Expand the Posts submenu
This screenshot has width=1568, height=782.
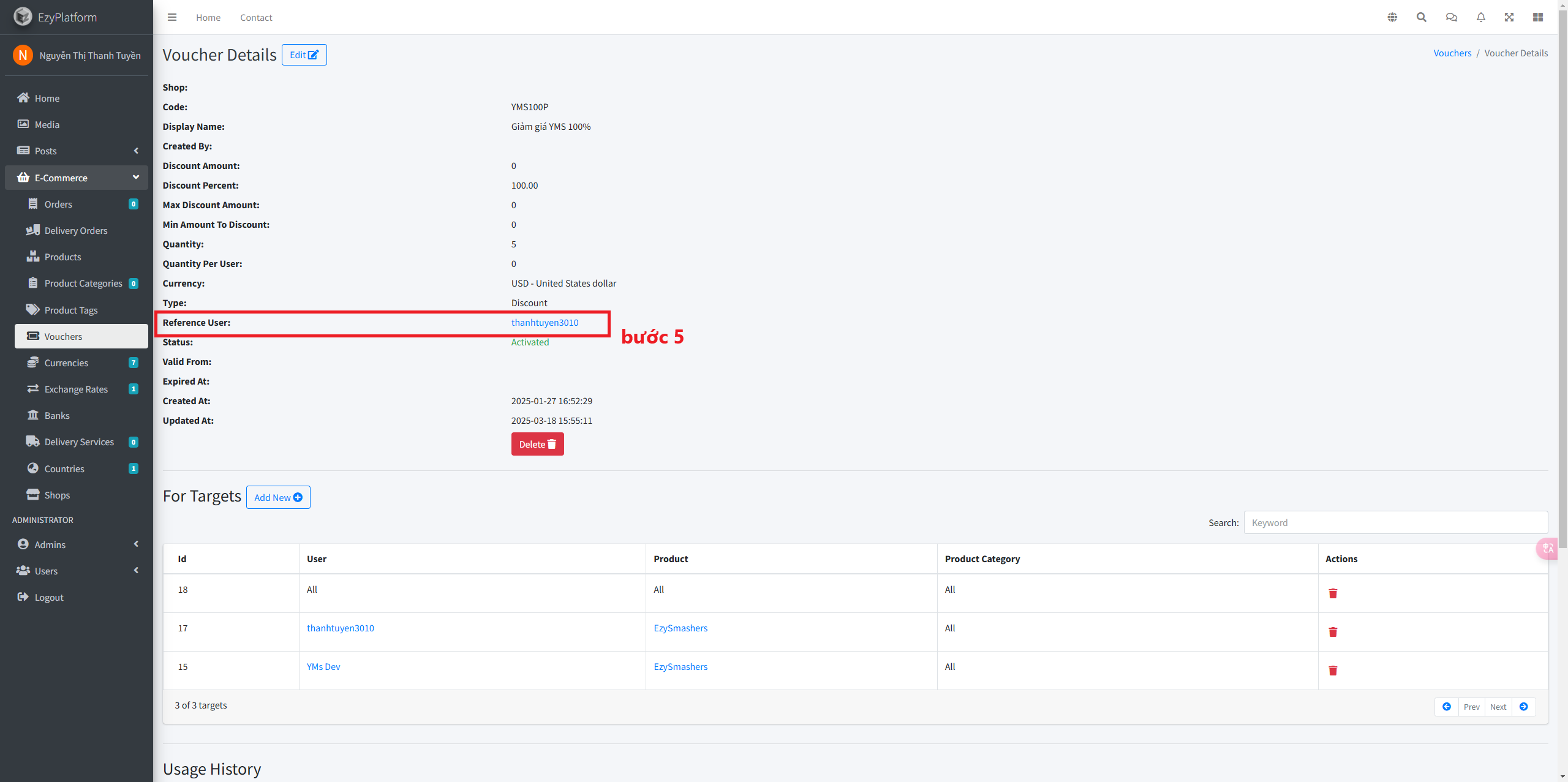point(77,151)
